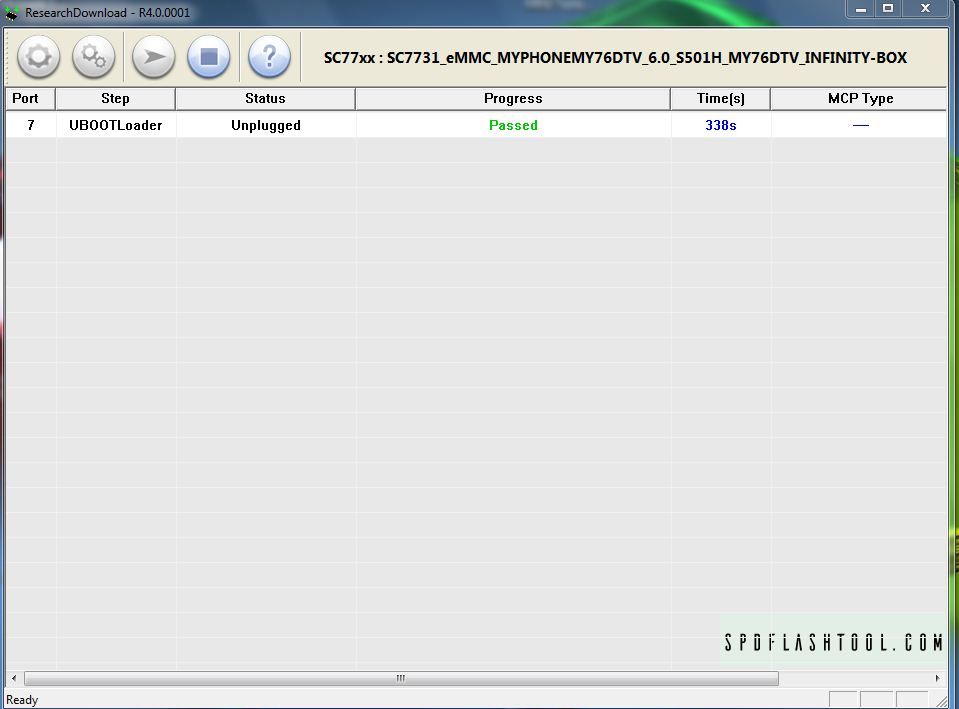Click the 338s time value
Image resolution: width=959 pixels, height=709 pixels.
[720, 125]
